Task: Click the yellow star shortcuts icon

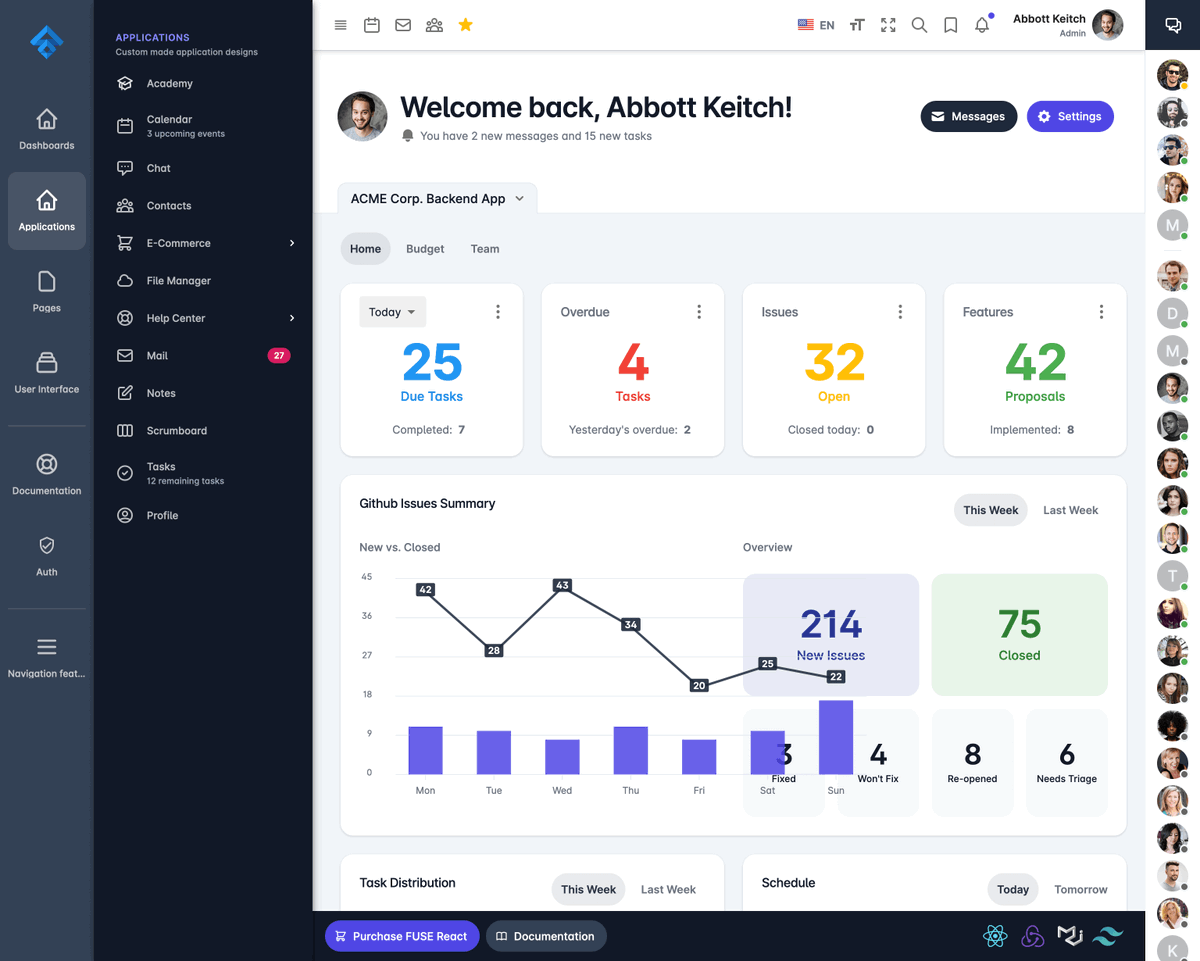Action: pyautogui.click(x=465, y=25)
